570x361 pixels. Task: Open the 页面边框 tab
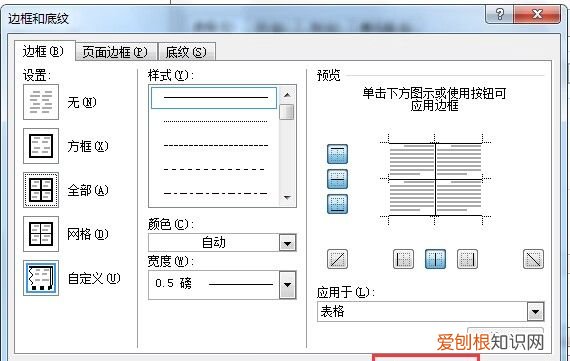(x=116, y=52)
